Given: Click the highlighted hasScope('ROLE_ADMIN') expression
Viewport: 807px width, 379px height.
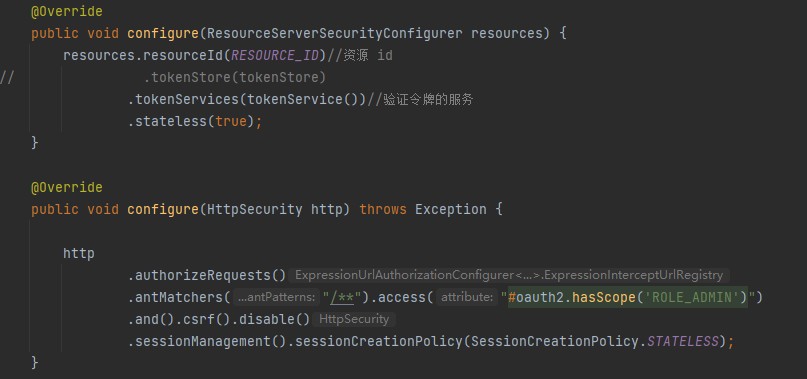Looking at the screenshot, I should point(628,297).
